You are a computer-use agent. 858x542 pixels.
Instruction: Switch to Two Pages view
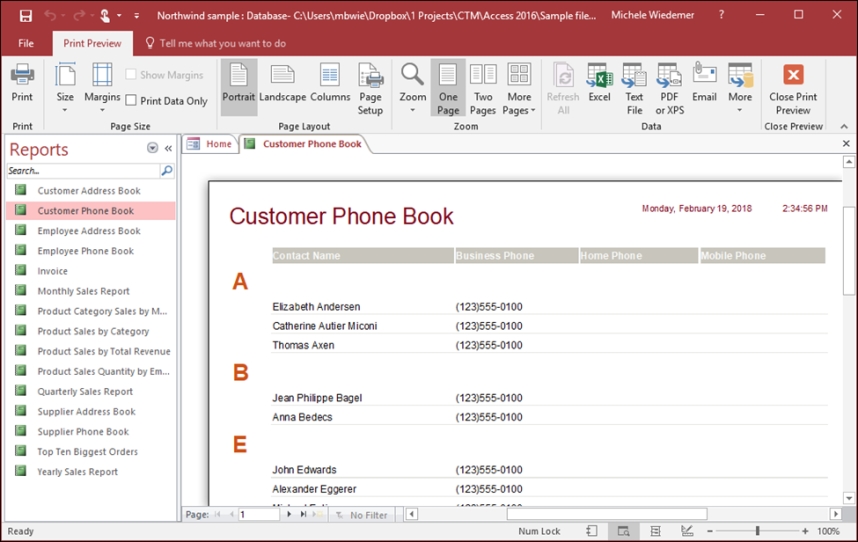click(483, 89)
